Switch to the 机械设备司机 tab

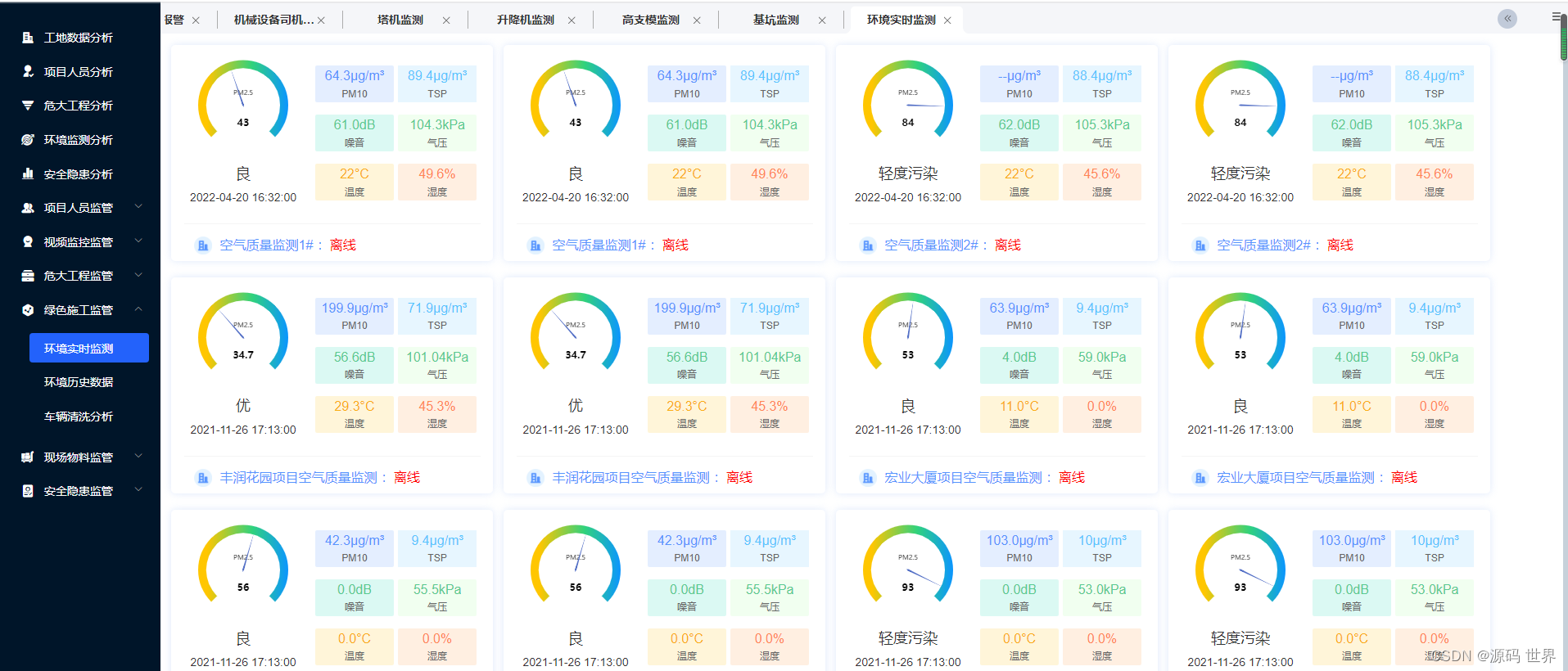[x=273, y=20]
